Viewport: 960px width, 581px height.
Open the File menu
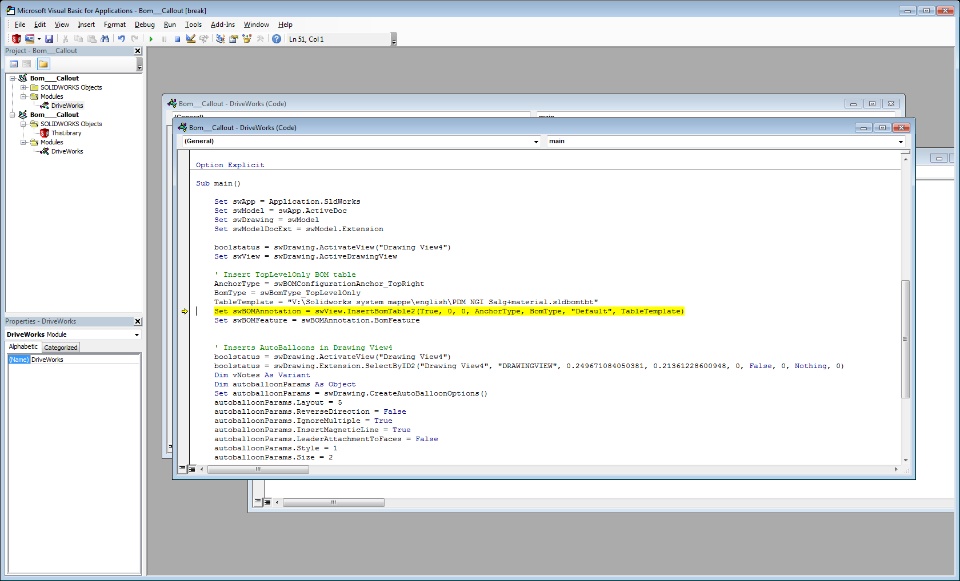[x=20, y=24]
